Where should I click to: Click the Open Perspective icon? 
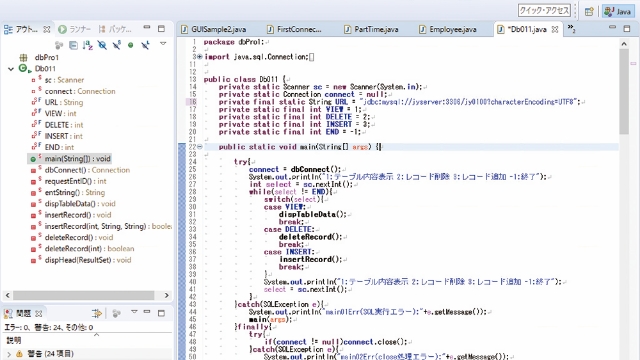click(x=589, y=11)
